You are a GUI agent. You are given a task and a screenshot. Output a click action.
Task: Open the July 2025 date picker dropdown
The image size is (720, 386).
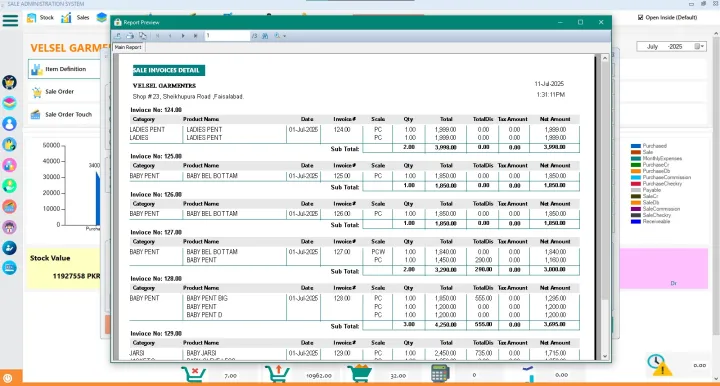pos(699,46)
